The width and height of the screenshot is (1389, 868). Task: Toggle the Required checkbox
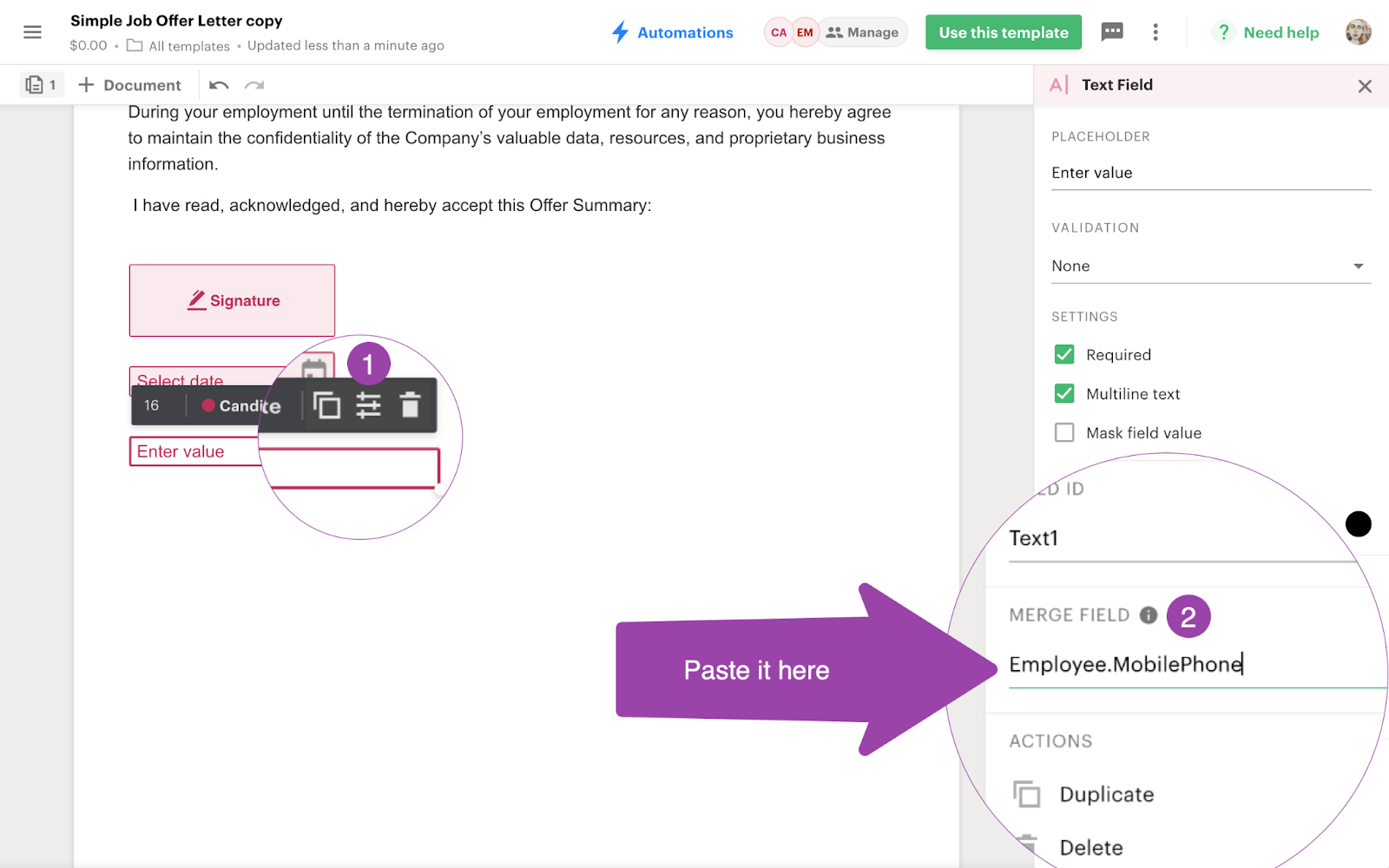[x=1064, y=354]
